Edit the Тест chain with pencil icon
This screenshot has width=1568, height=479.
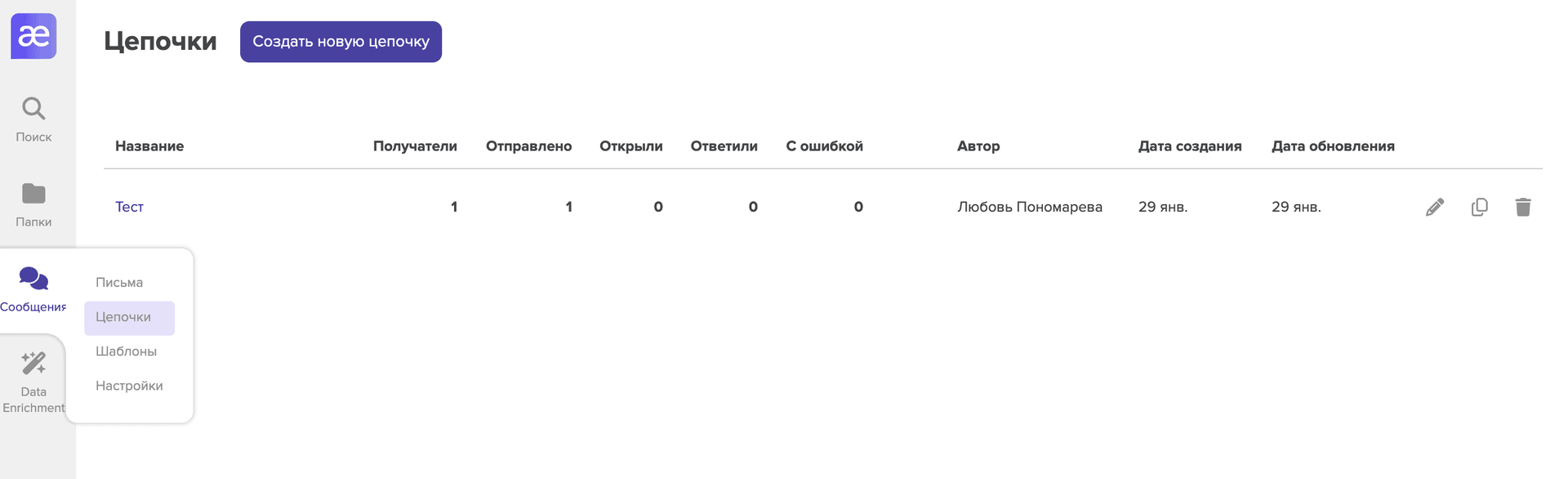(1435, 207)
